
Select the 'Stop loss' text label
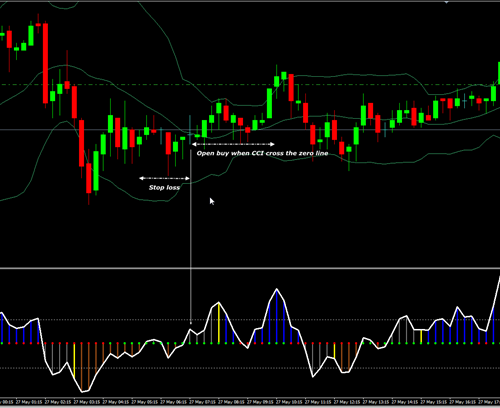tap(164, 188)
